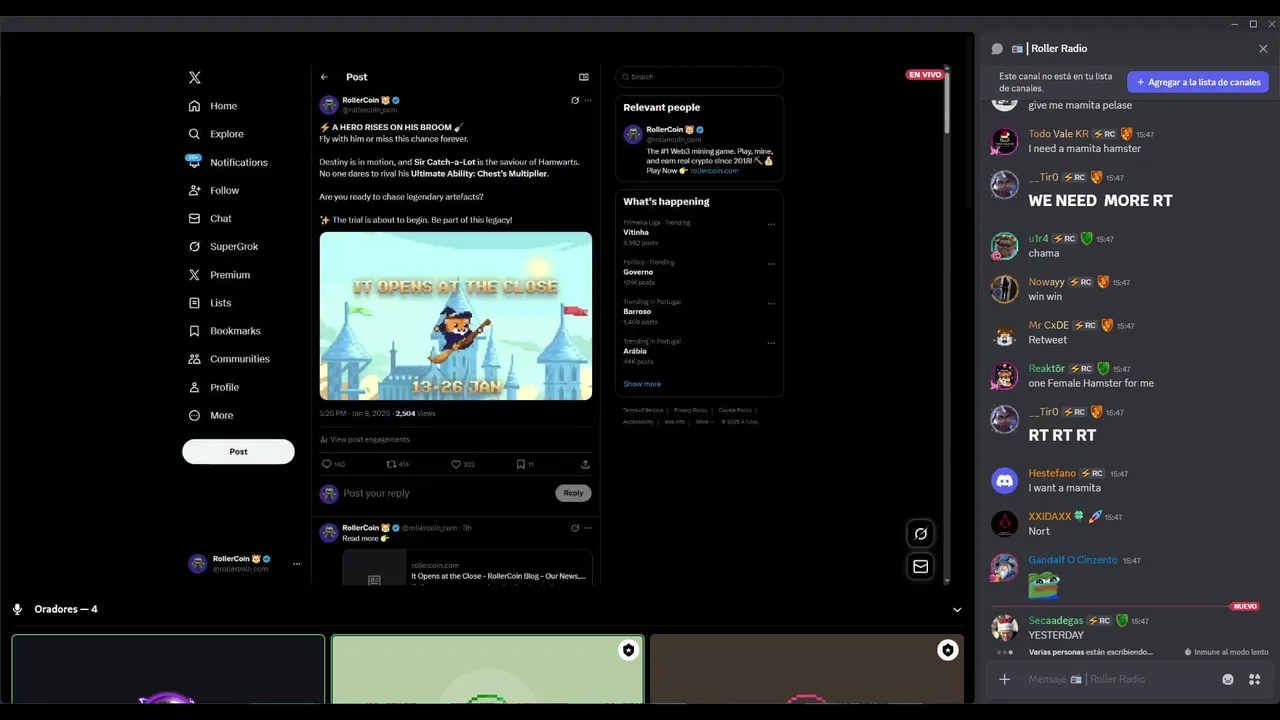Open more options on main RollerCoin post
Image resolution: width=1280 pixels, height=720 pixels.
[x=588, y=100]
